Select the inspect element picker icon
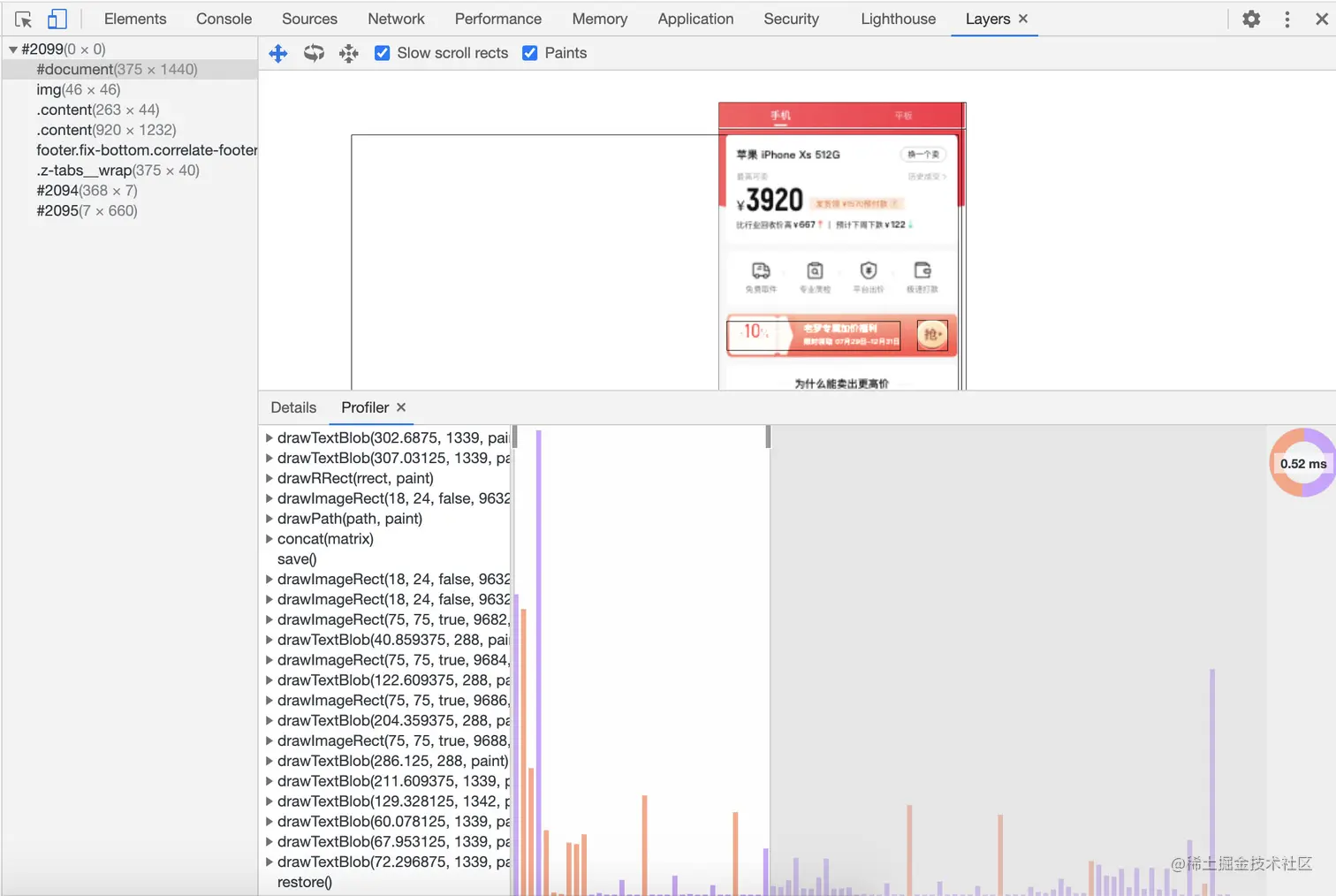1336x896 pixels. pos(24,19)
